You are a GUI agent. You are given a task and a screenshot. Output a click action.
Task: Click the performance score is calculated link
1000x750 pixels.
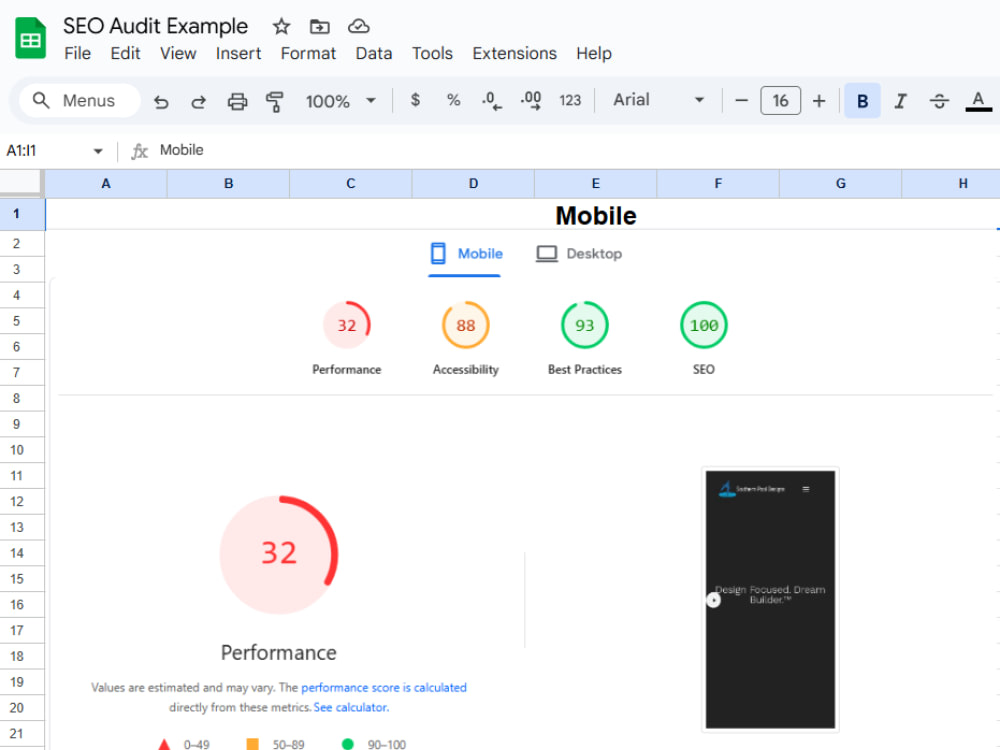coord(383,688)
